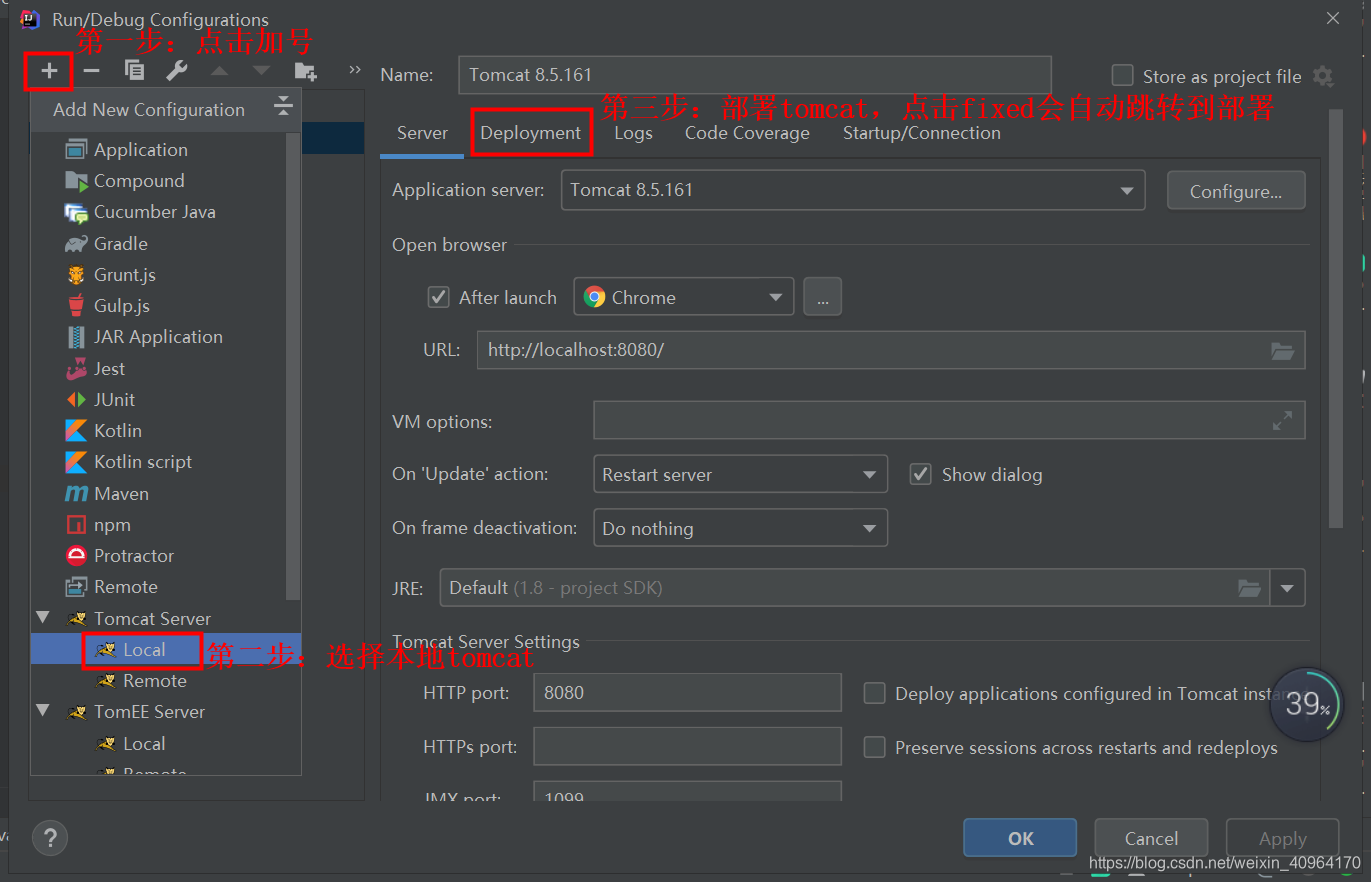Image resolution: width=1371 pixels, height=882 pixels.
Task: Select the Gradle configuration type
Action: coord(118,243)
